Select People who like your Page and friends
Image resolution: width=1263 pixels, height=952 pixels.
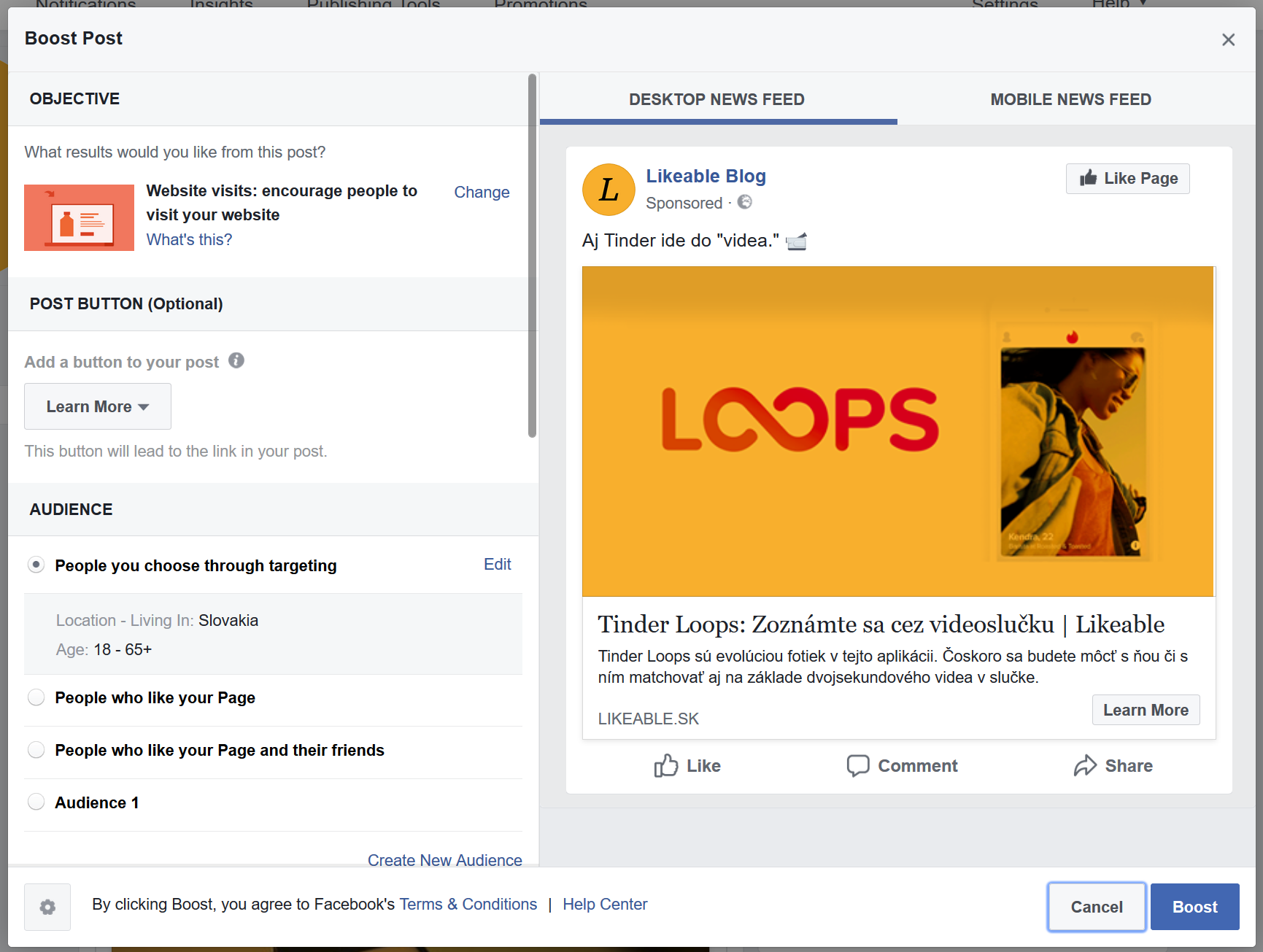click(x=36, y=750)
